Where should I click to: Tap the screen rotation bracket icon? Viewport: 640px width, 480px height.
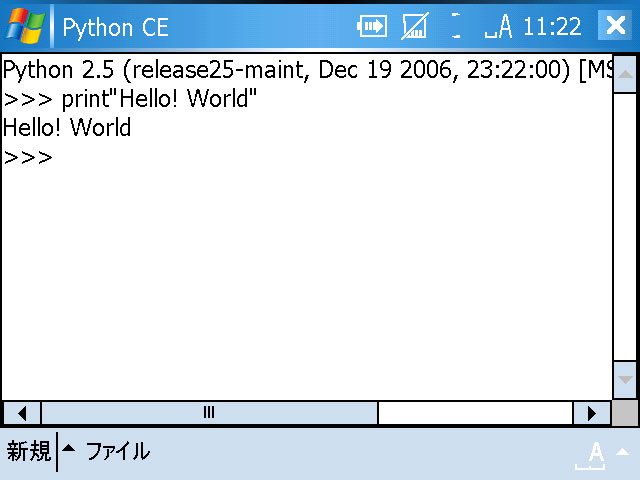tap(456, 26)
